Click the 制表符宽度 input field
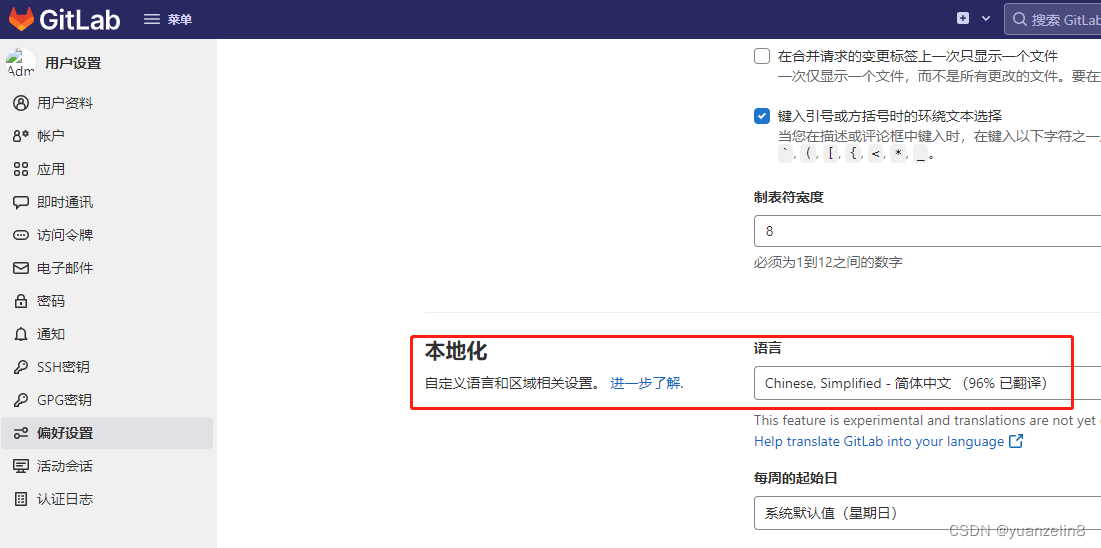Viewport: 1101px width, 548px height. tap(928, 231)
